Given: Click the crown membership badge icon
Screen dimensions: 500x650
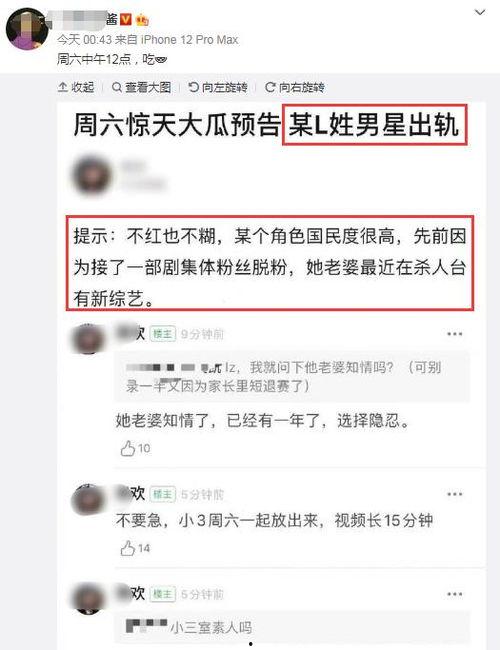Looking at the screenshot, I should point(142,19).
